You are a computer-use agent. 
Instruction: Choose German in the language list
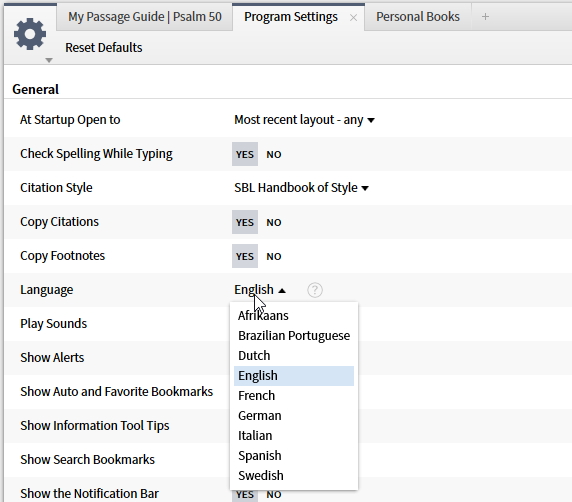(x=294, y=416)
